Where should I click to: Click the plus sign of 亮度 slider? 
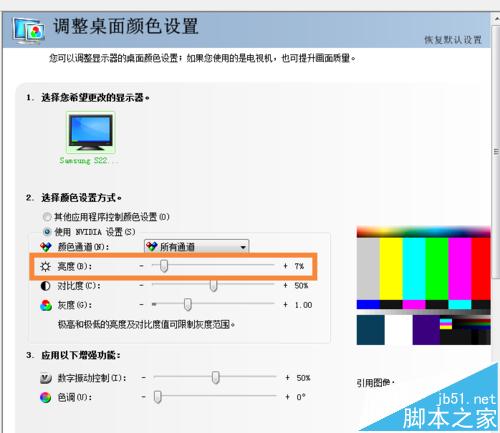pos(285,266)
